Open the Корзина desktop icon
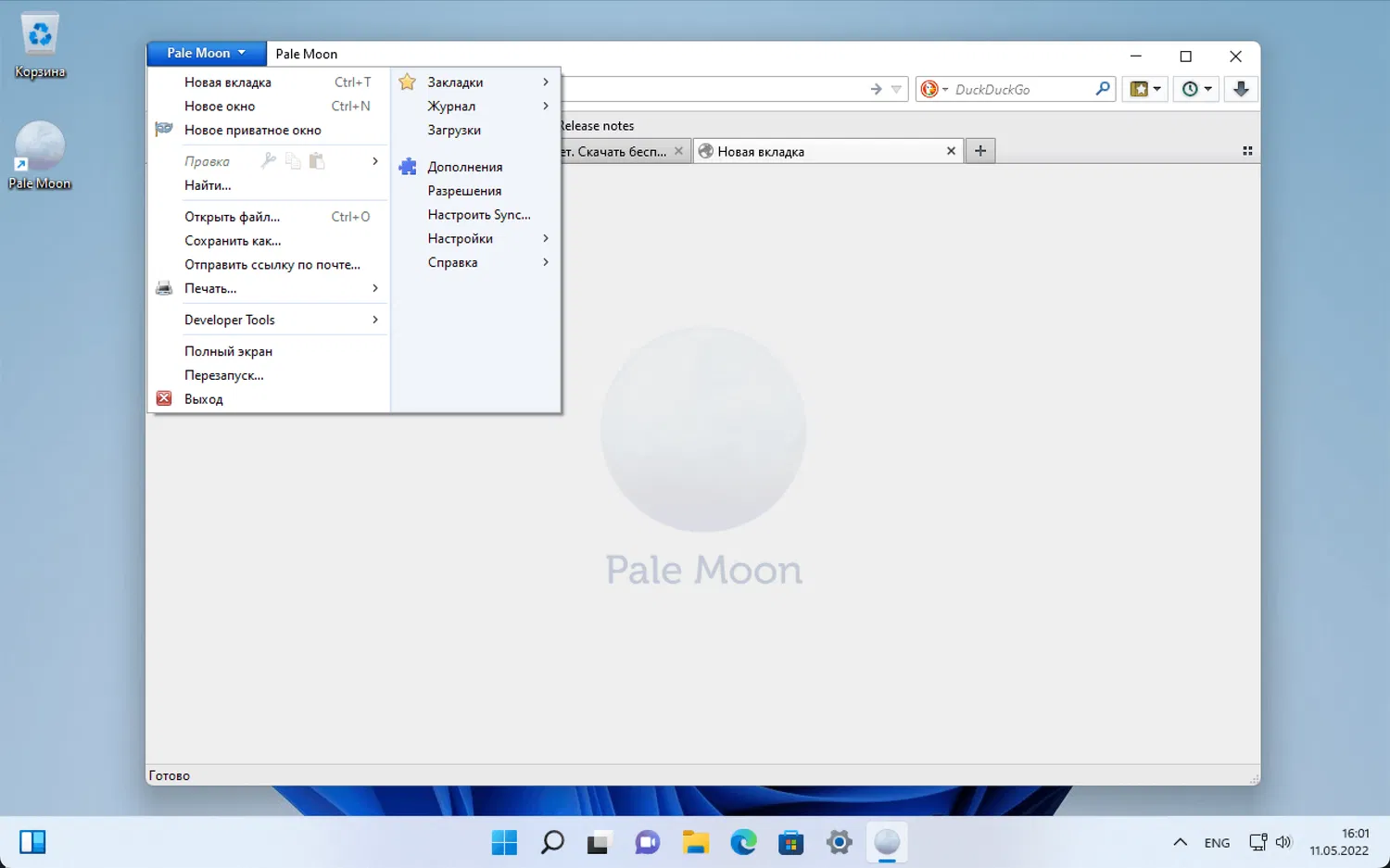 tap(40, 46)
